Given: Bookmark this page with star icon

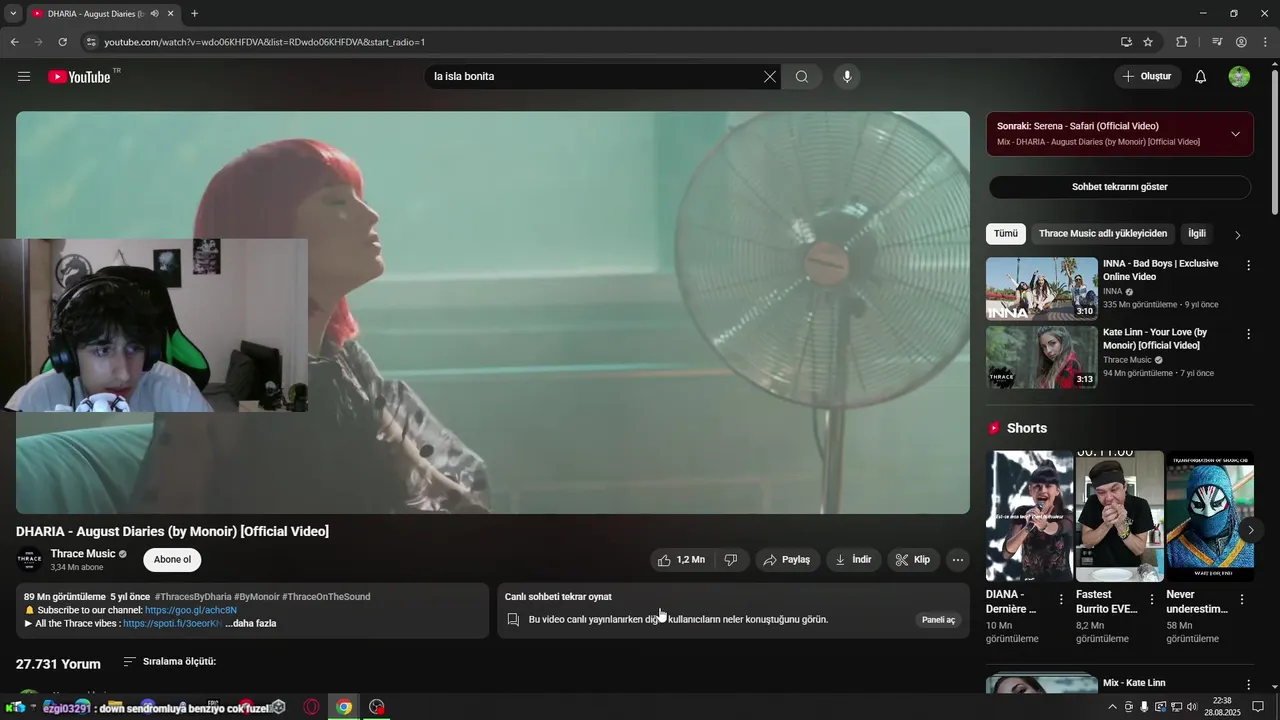Looking at the screenshot, I should point(1148,42).
